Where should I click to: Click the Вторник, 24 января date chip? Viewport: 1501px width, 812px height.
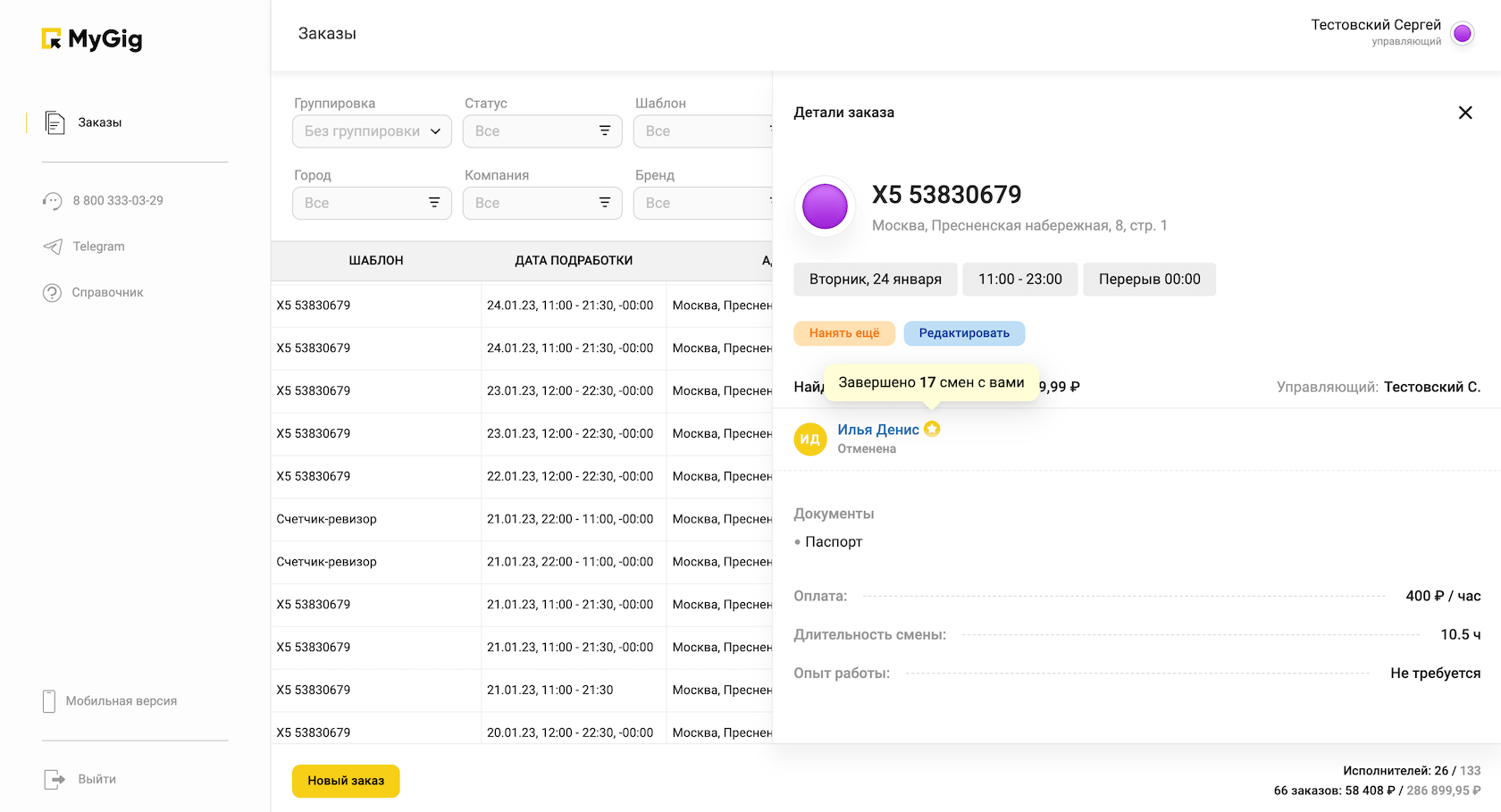876,279
